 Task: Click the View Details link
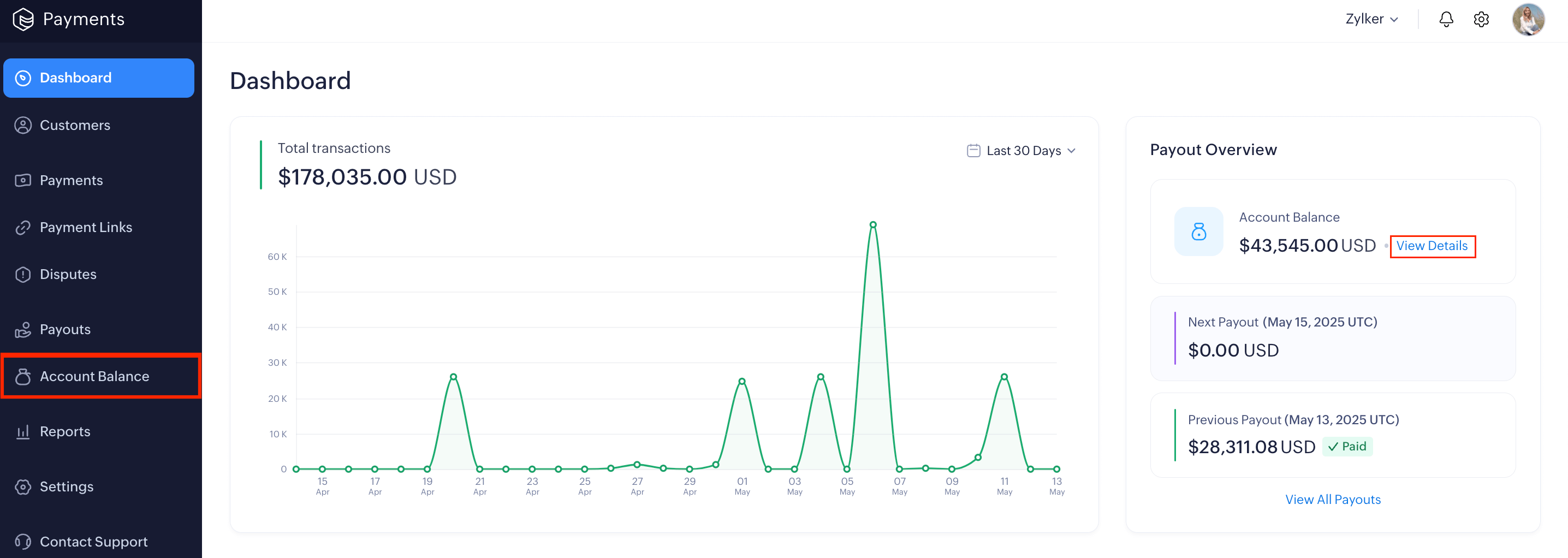coord(1432,246)
